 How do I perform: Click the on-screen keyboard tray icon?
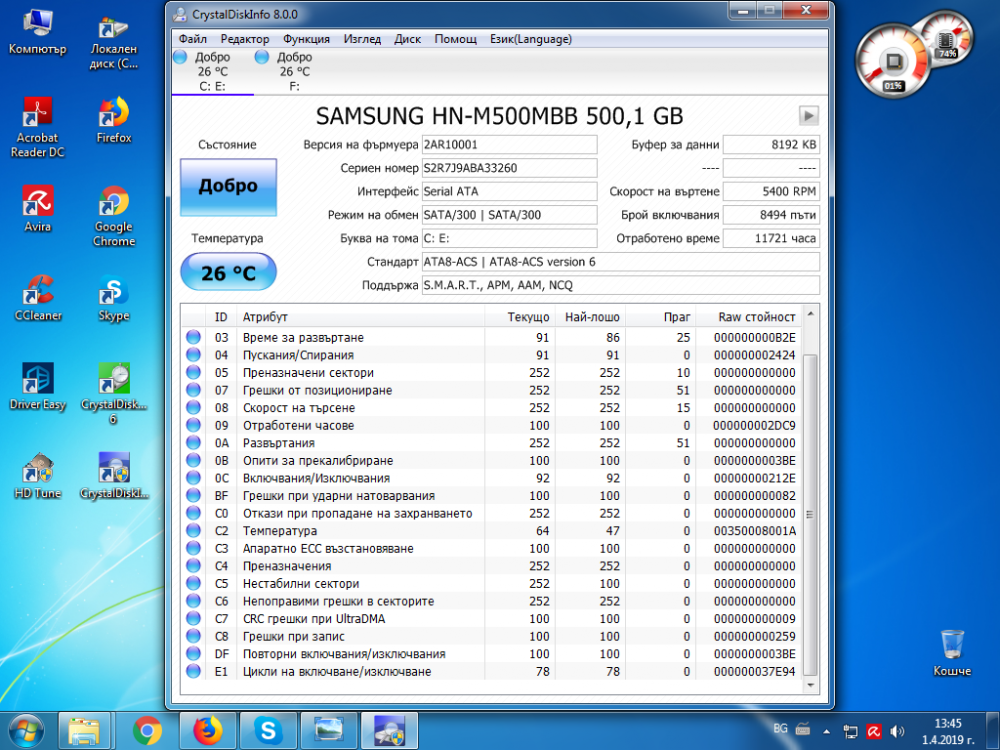[x=803, y=729]
